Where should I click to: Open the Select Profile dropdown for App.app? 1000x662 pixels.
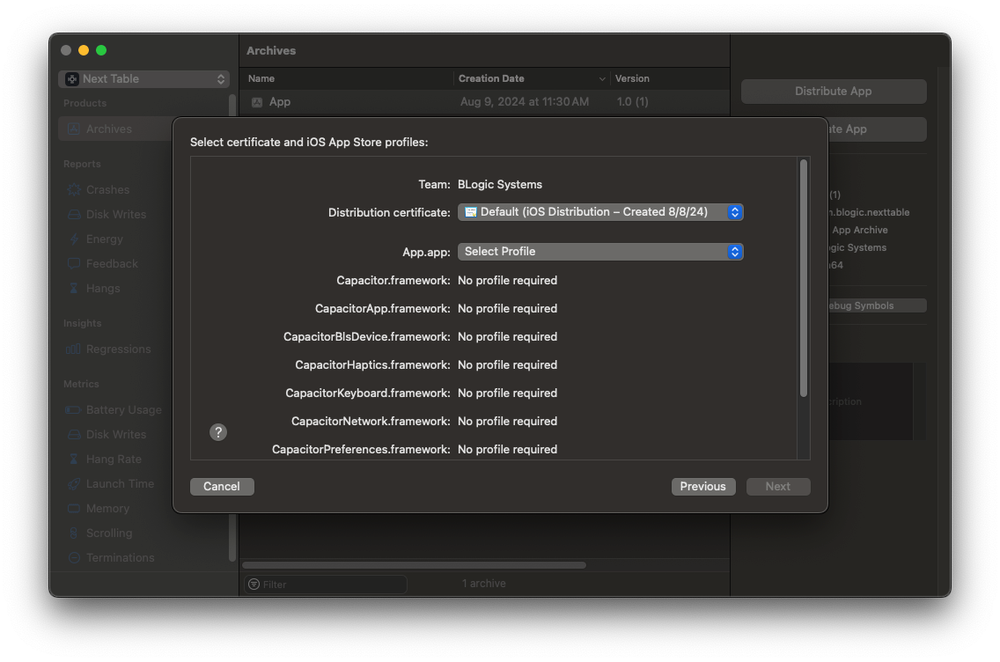point(600,252)
